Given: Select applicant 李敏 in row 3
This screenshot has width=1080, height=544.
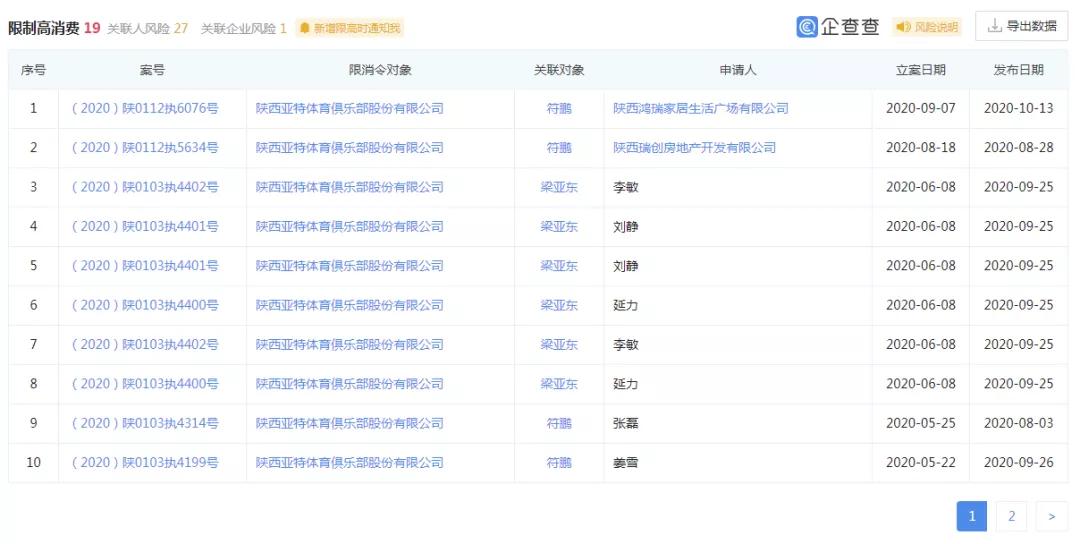Looking at the screenshot, I should tap(626, 187).
